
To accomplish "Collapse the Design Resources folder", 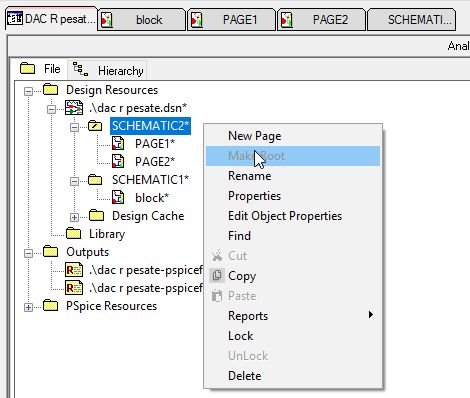I will click(29, 91).
